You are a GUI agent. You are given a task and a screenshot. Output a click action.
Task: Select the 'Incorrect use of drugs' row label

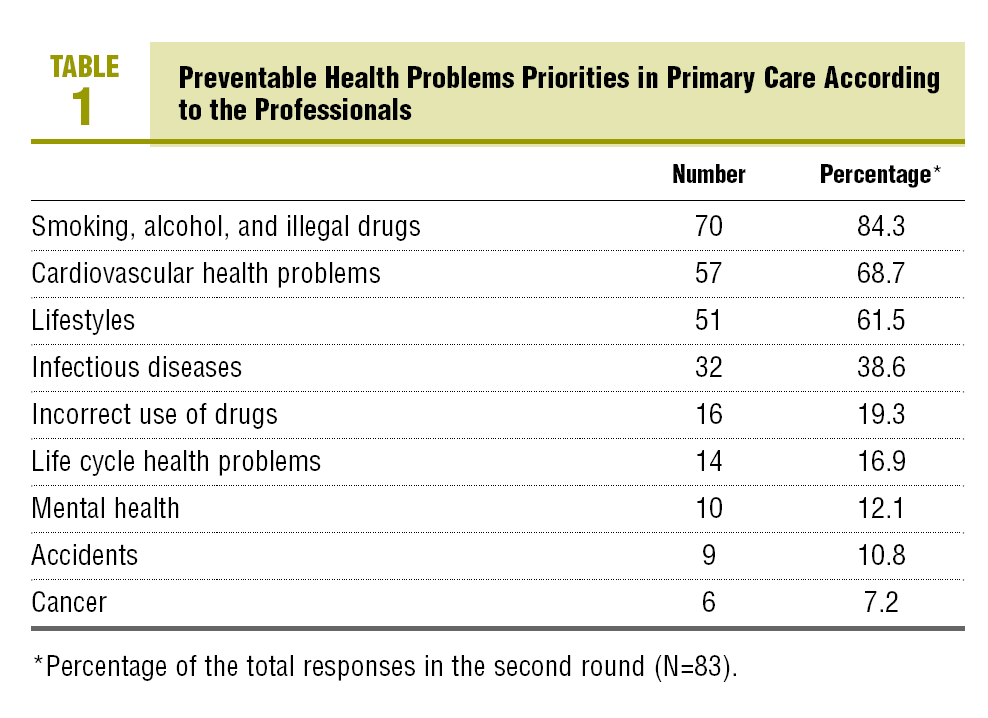click(x=154, y=414)
